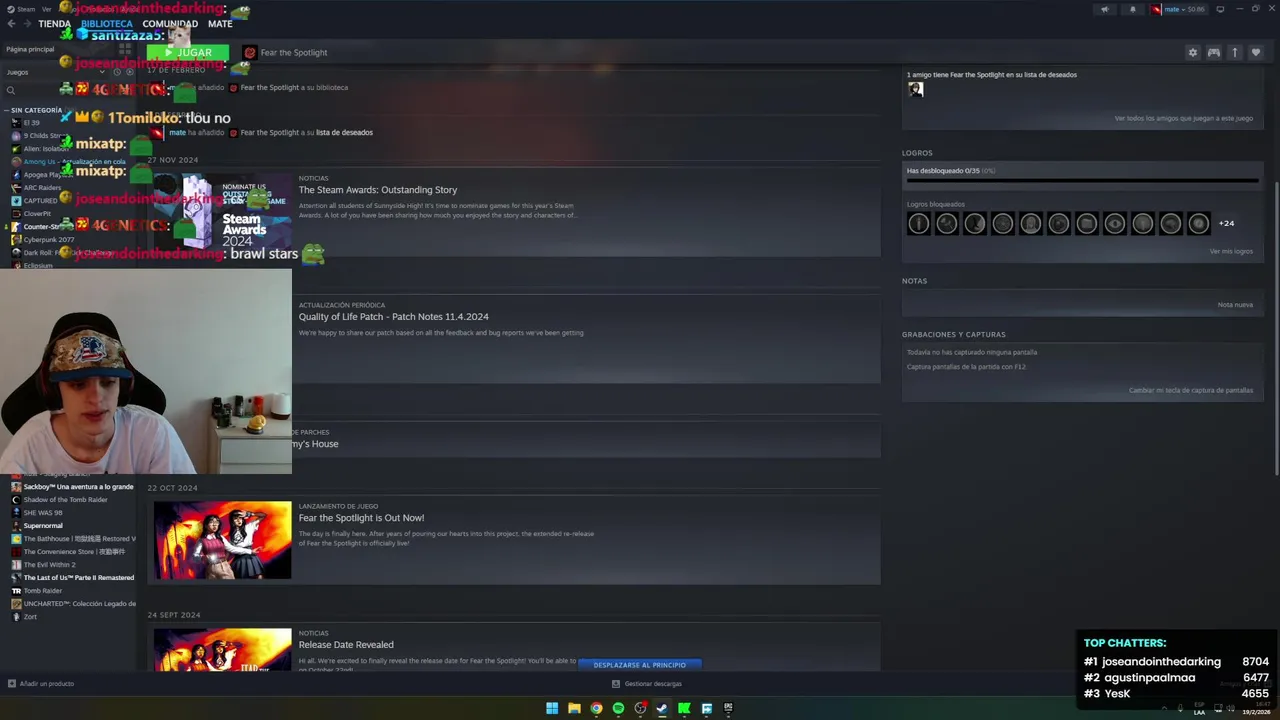Click the wishlisting friend's avatar

point(915,90)
